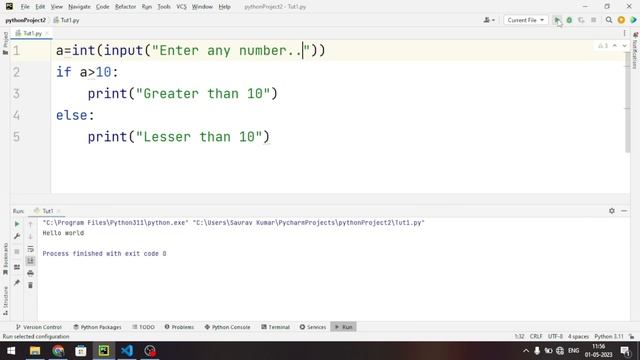Open the Python Console tool window
Viewport: 640px width, 360px height.
click(227, 327)
